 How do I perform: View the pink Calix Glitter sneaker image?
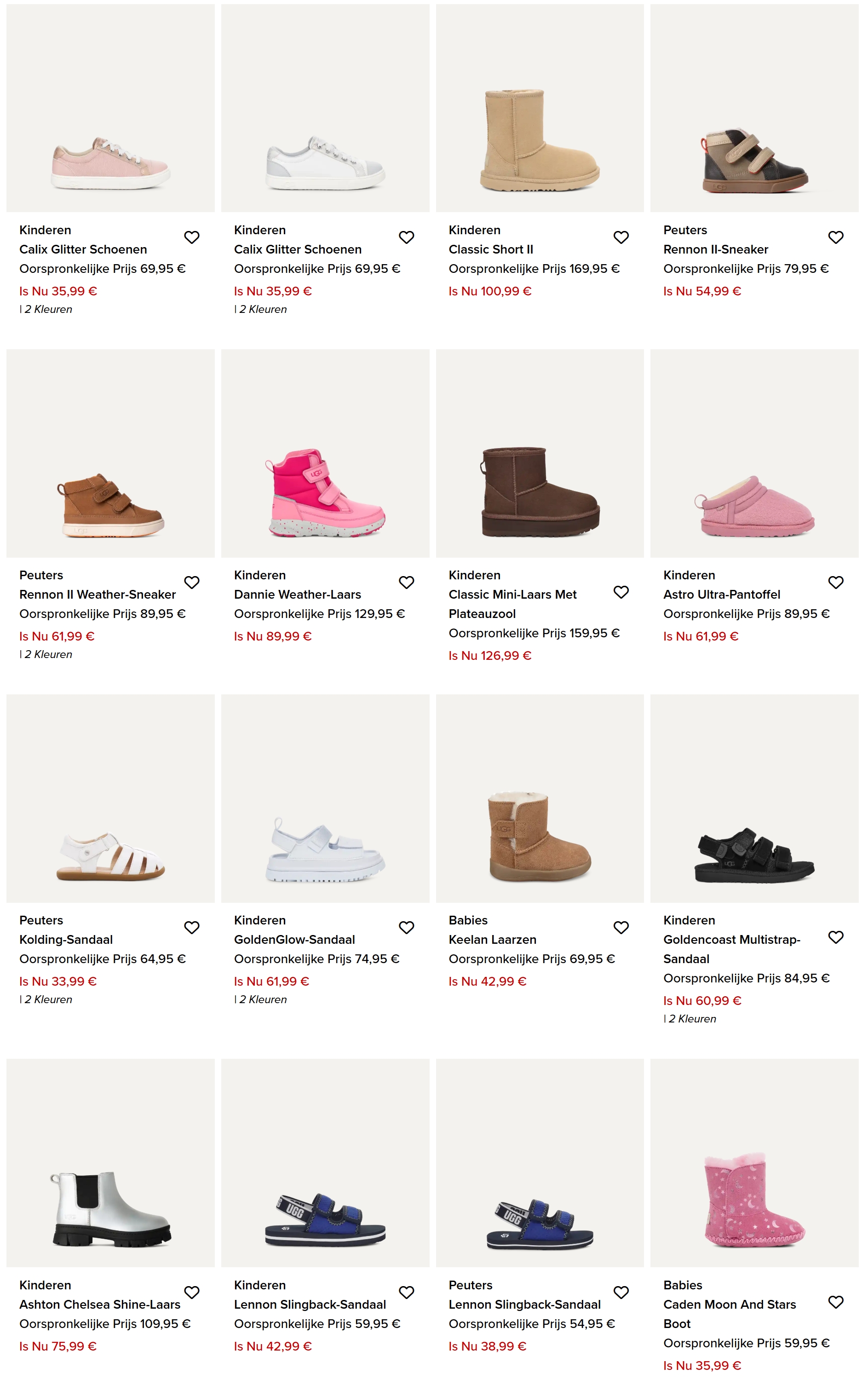[x=110, y=163]
